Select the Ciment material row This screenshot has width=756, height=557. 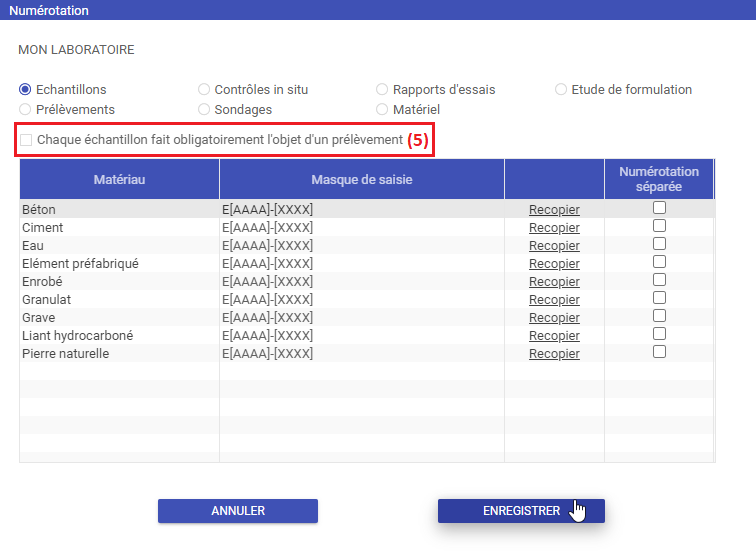pos(119,228)
